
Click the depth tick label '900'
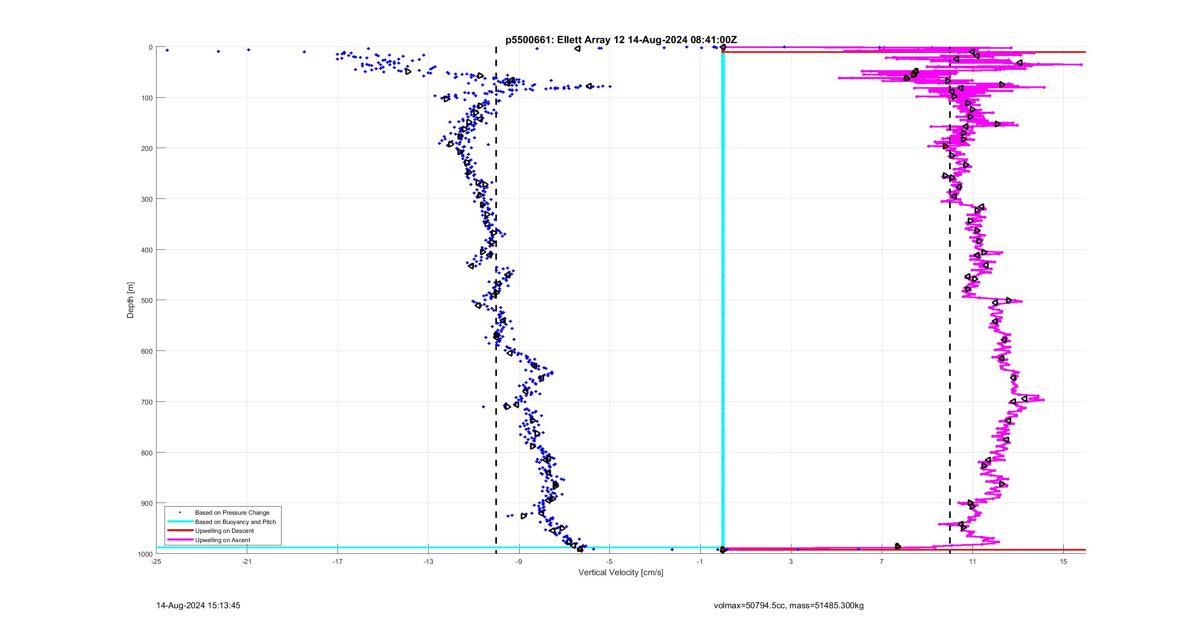(x=145, y=503)
